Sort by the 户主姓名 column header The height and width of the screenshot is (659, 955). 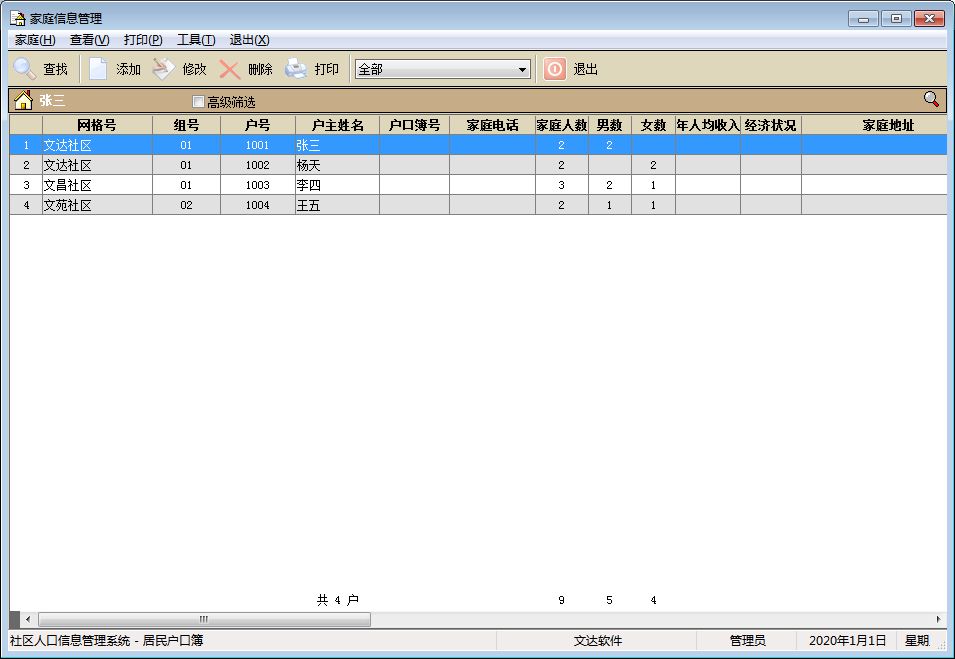pyautogui.click(x=337, y=125)
